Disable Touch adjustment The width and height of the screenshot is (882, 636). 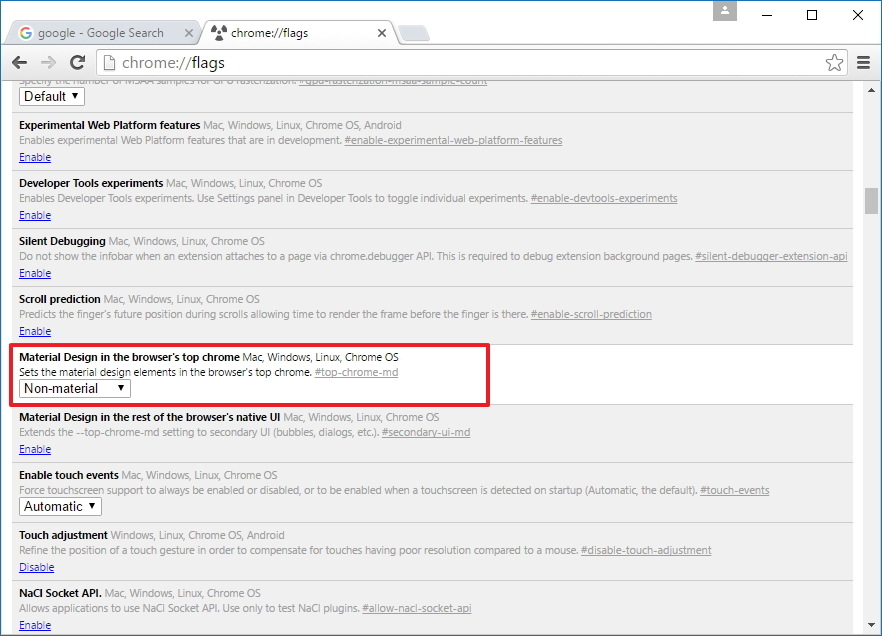tap(37, 567)
